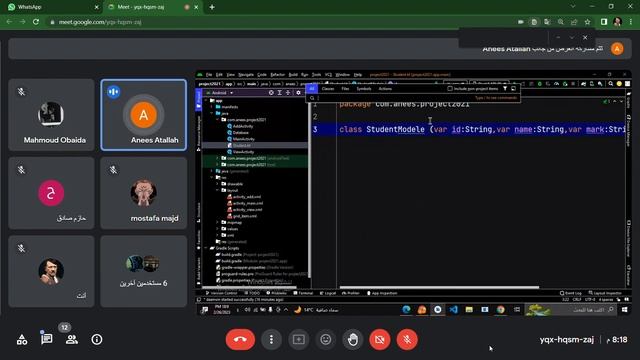Unmute the red microphone button
640x360 pixels.
coord(407,339)
